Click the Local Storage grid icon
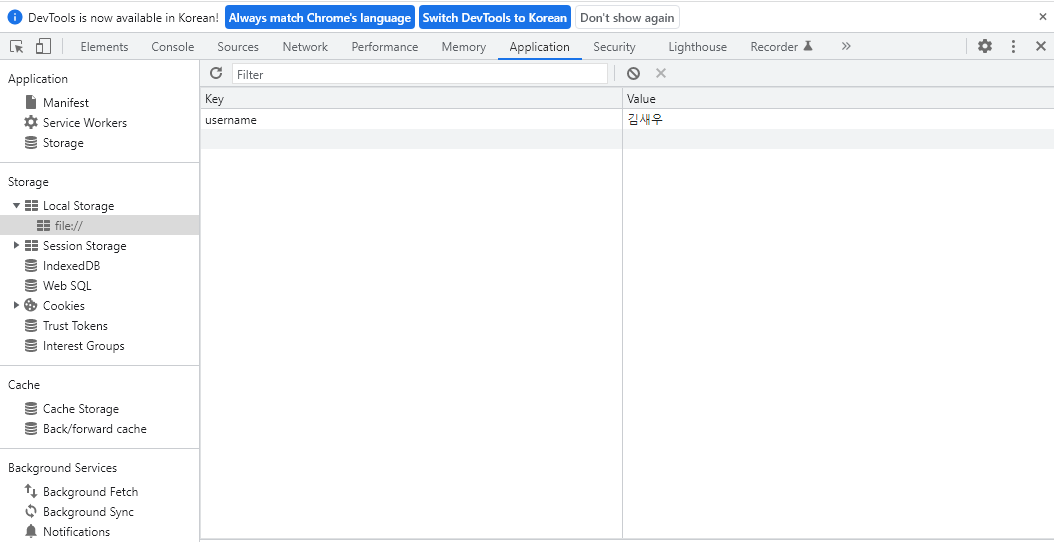Viewport: 1054px width, 542px height. tap(31, 206)
